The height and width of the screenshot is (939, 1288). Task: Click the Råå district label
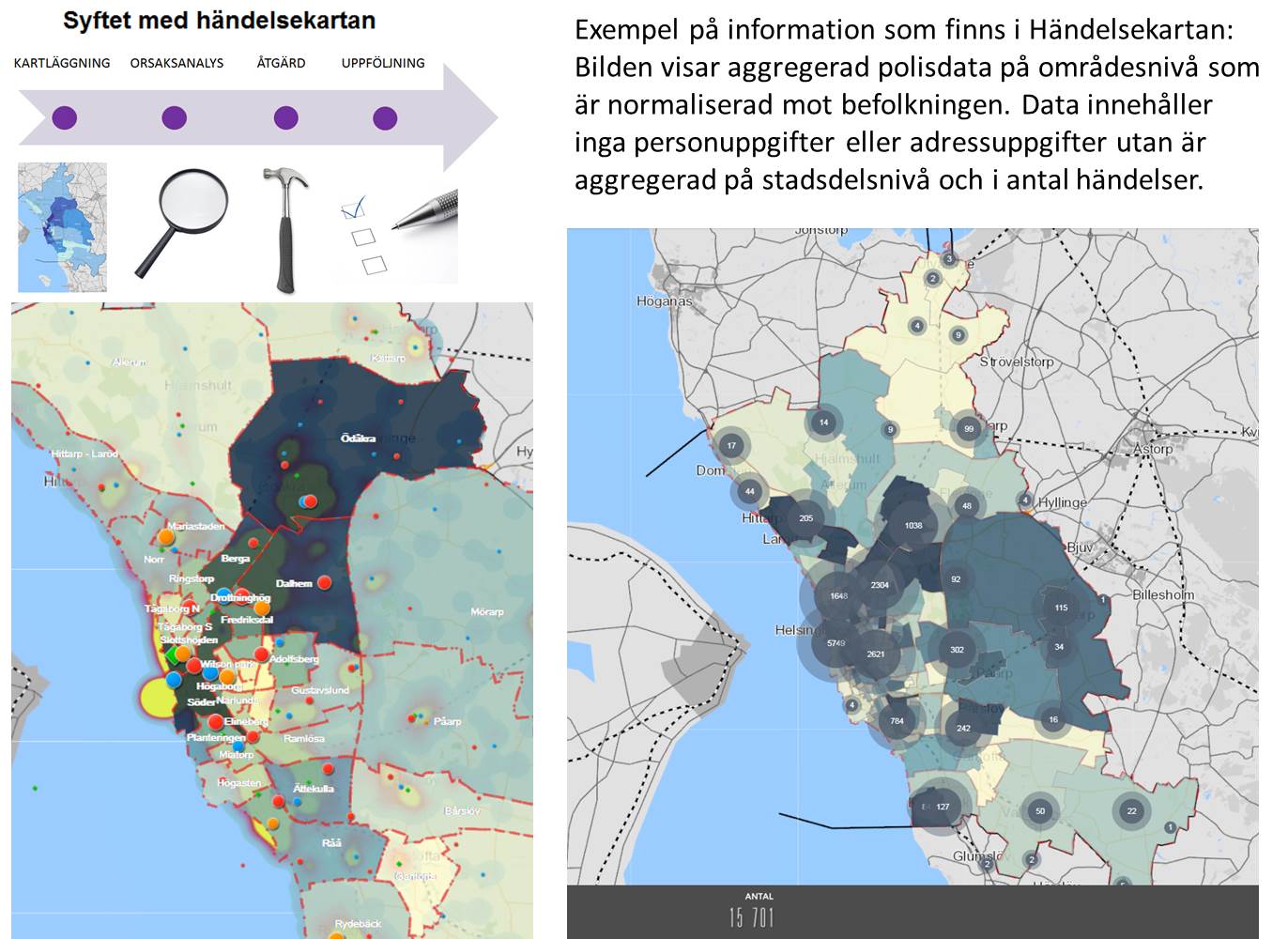click(331, 843)
